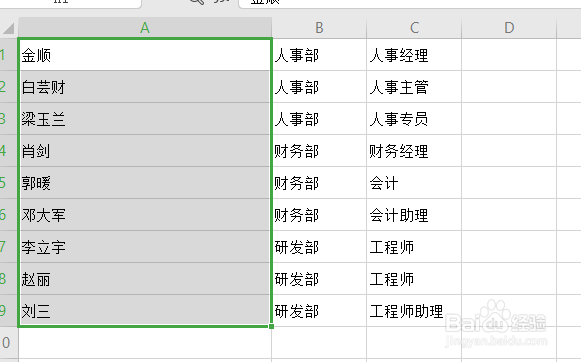Select the cell with 肖剑
The height and width of the screenshot is (362, 581).
145,150
